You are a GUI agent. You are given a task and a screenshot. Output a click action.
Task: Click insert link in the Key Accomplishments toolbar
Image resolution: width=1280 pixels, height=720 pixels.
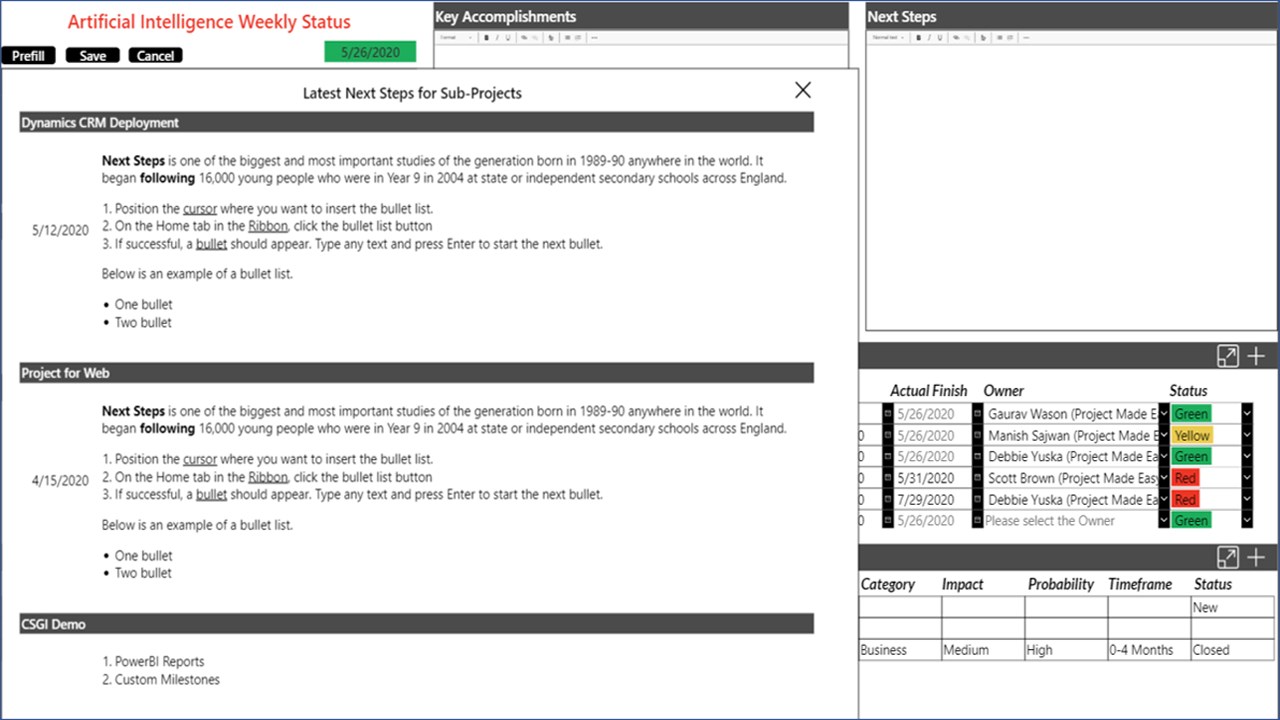524,38
